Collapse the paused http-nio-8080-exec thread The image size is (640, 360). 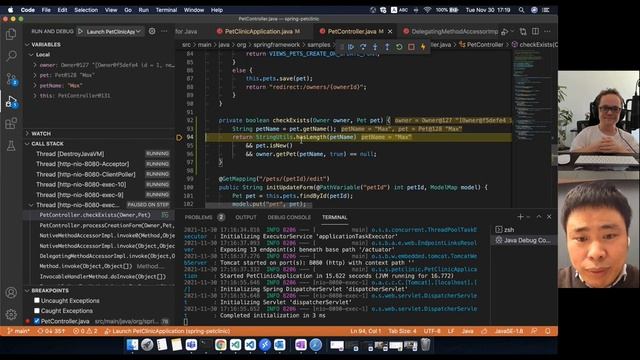pos(31,205)
